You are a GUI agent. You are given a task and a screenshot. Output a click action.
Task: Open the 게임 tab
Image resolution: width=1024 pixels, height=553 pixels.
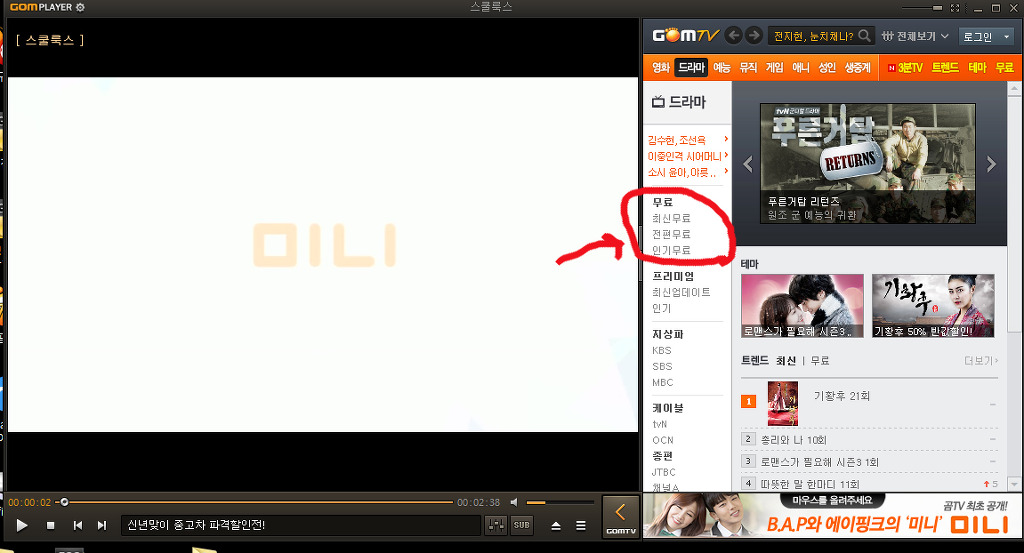pos(775,67)
